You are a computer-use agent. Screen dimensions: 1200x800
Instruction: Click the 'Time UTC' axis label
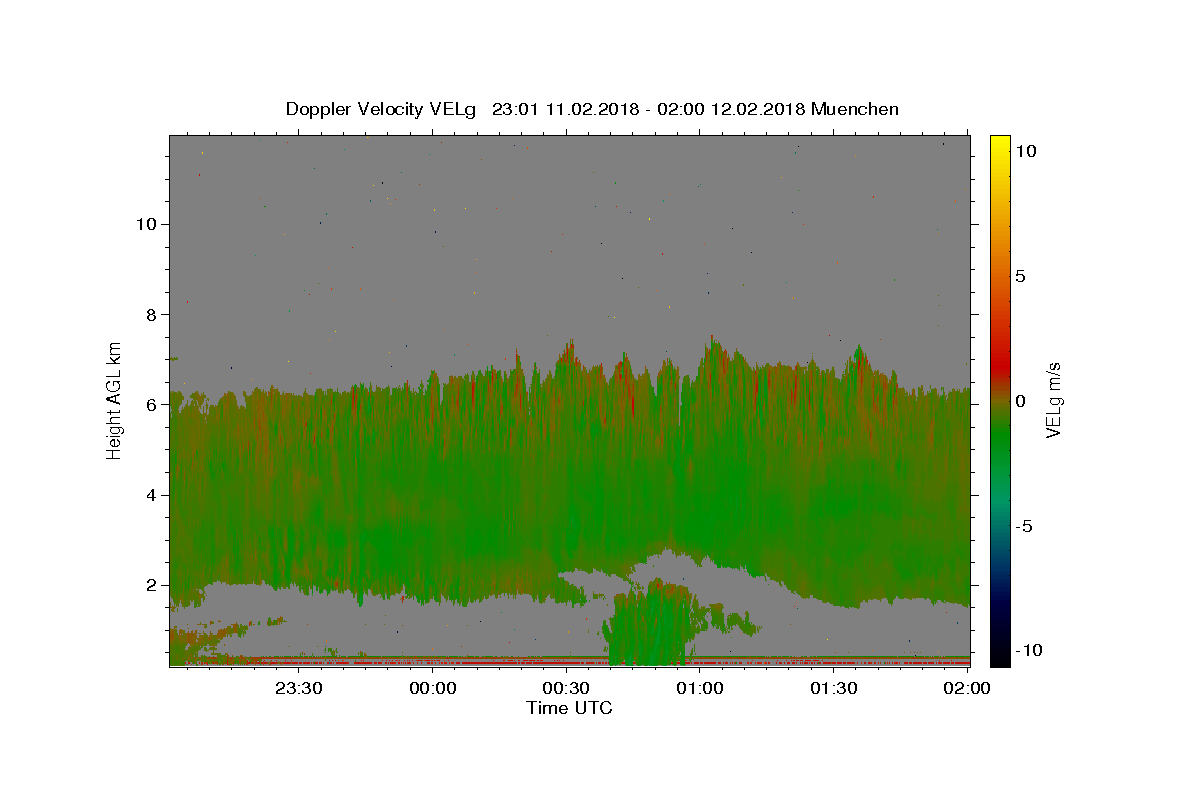[x=569, y=708]
